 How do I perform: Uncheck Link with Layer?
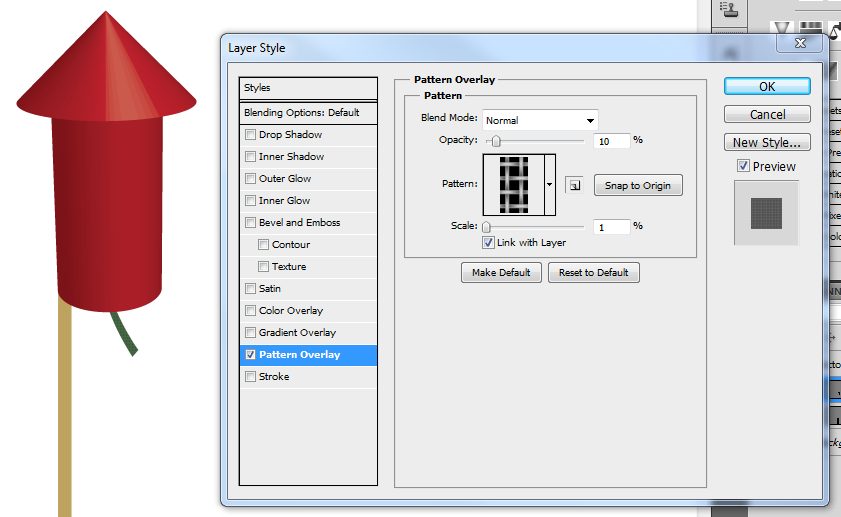(x=488, y=242)
